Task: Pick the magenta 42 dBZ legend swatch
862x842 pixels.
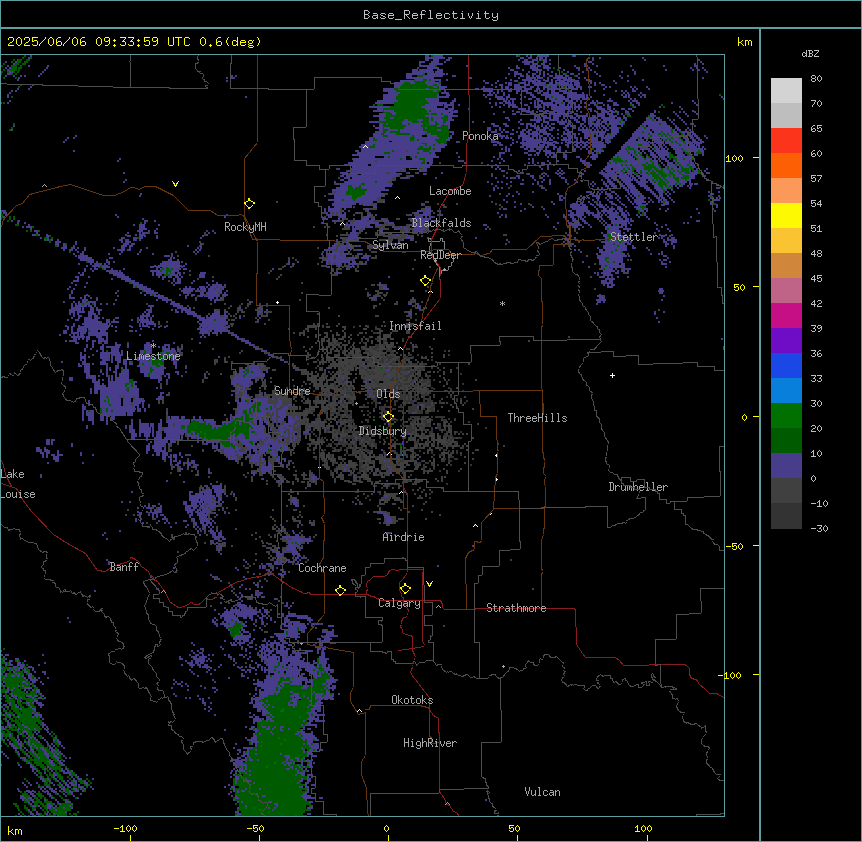Action: (x=786, y=315)
